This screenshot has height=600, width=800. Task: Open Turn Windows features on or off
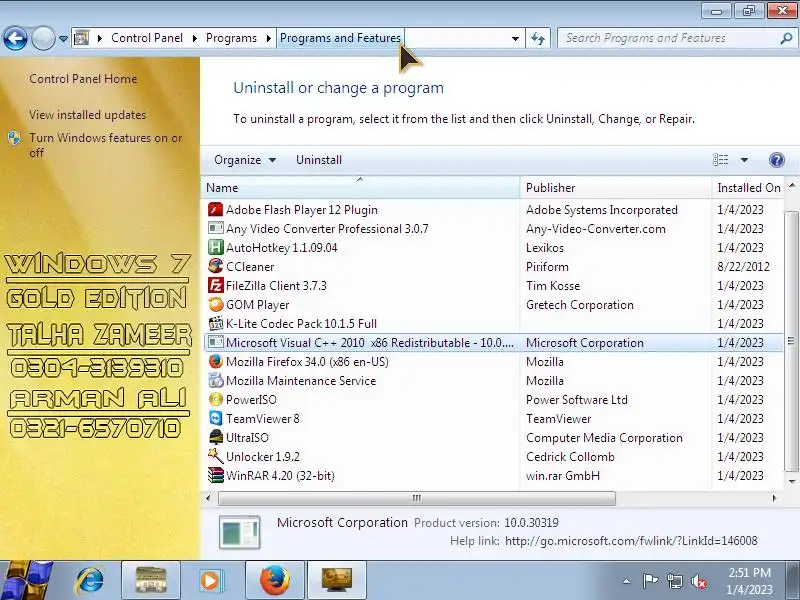[x=106, y=145]
